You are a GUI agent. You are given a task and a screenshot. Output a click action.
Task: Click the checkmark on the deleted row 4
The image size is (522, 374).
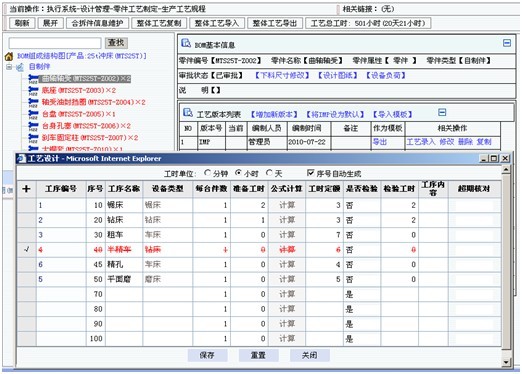pos(27,249)
